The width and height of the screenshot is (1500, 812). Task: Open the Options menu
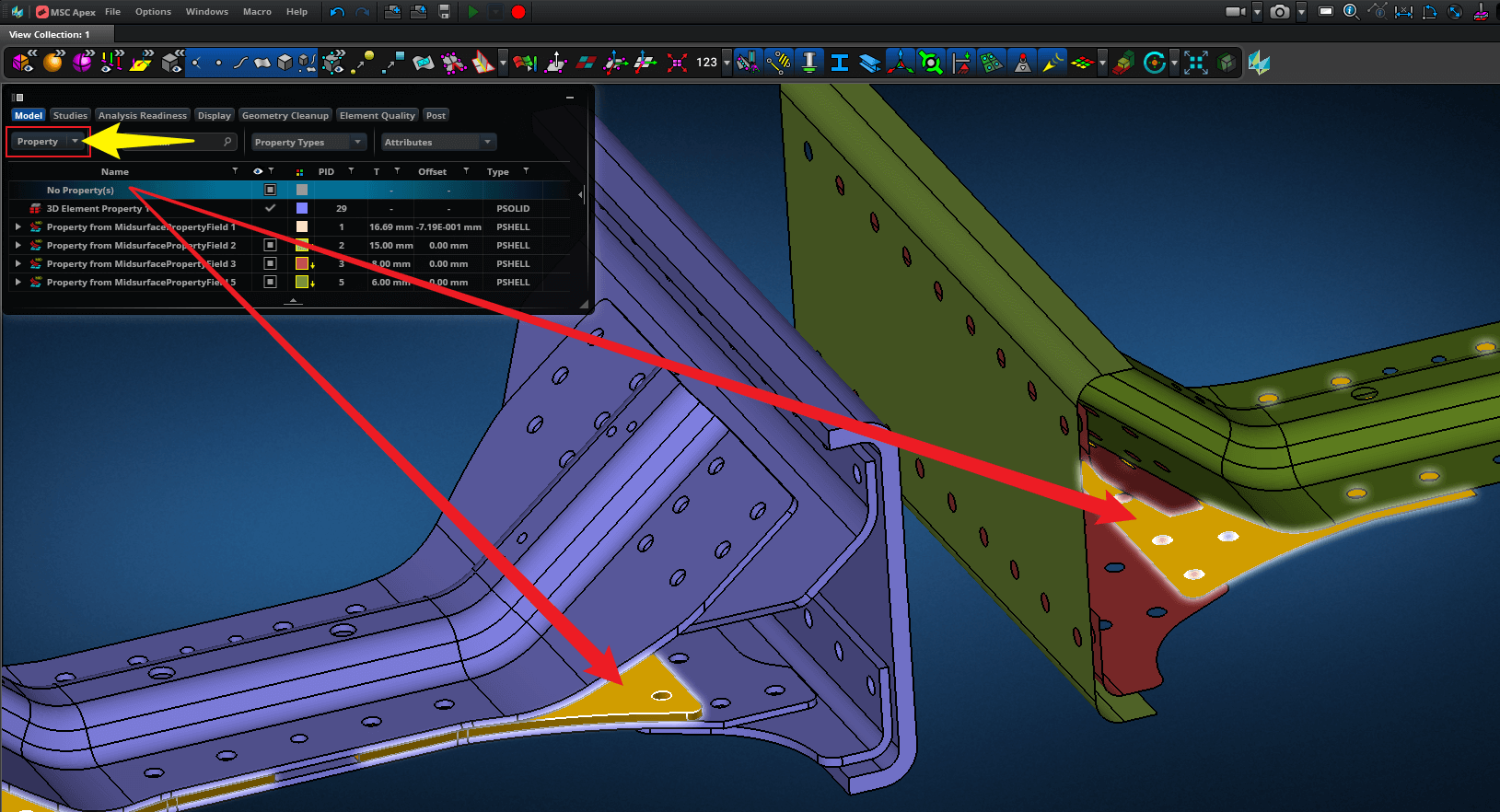(153, 12)
